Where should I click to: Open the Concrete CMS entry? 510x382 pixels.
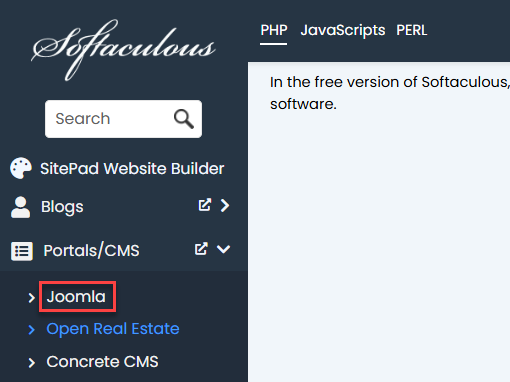click(x=102, y=362)
